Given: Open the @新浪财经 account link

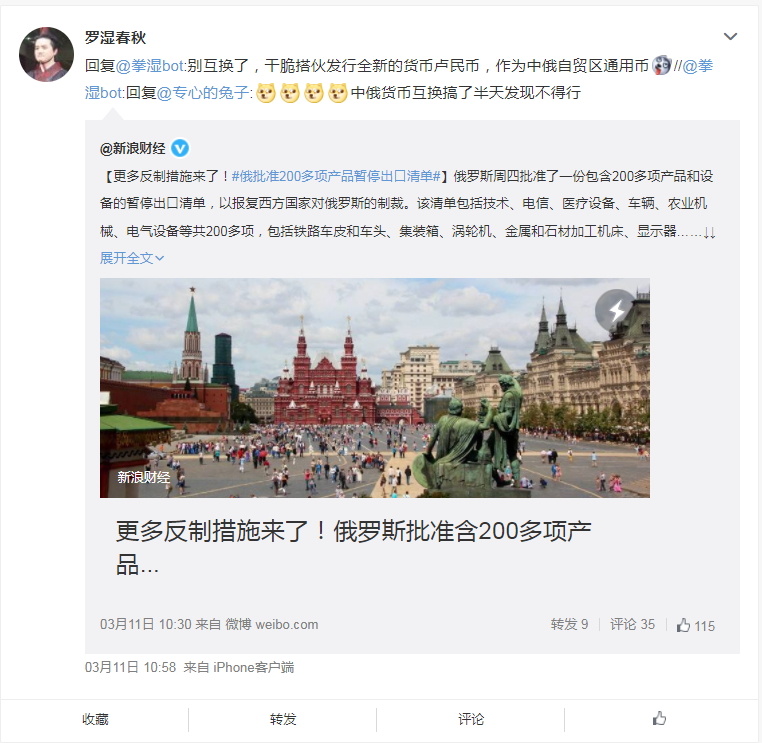Looking at the screenshot, I should tap(133, 148).
